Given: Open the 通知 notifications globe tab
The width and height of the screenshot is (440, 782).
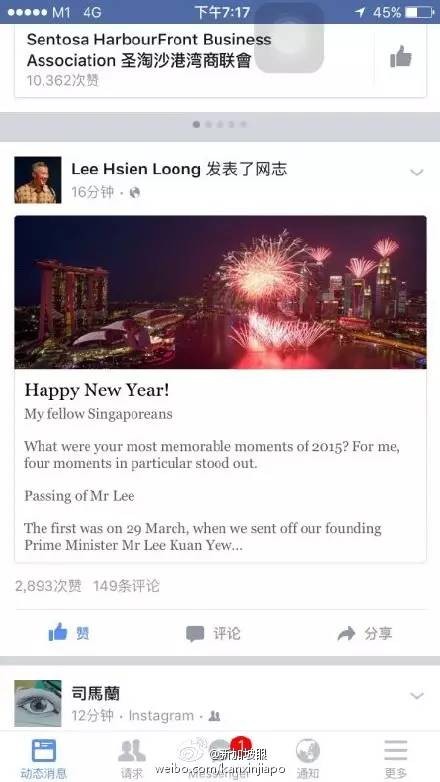Looking at the screenshot, I should (x=308, y=758).
